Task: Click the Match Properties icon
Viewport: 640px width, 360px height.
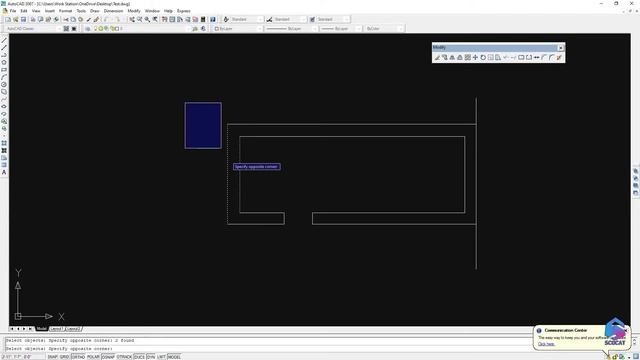Action: pos(89,19)
